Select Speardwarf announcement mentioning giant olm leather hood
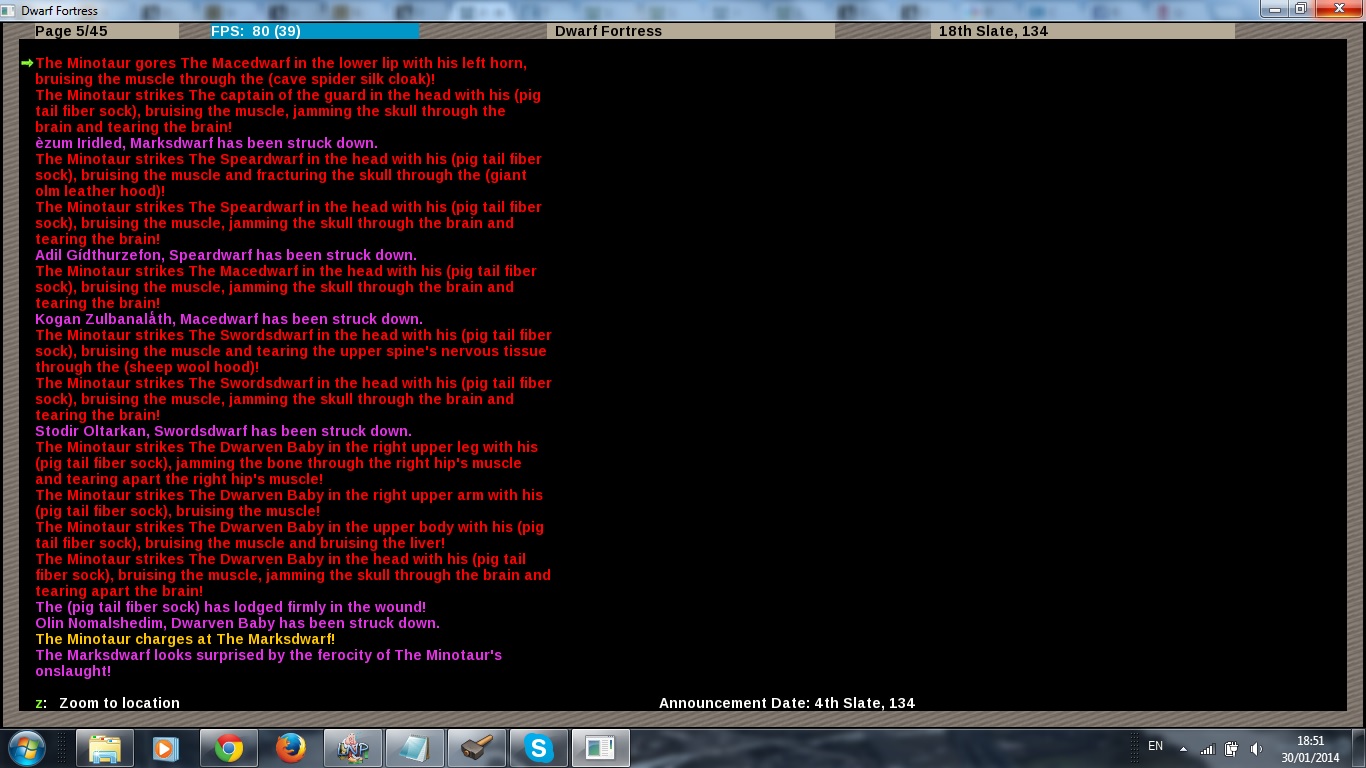Screen dimensions: 1366x768 (288, 175)
